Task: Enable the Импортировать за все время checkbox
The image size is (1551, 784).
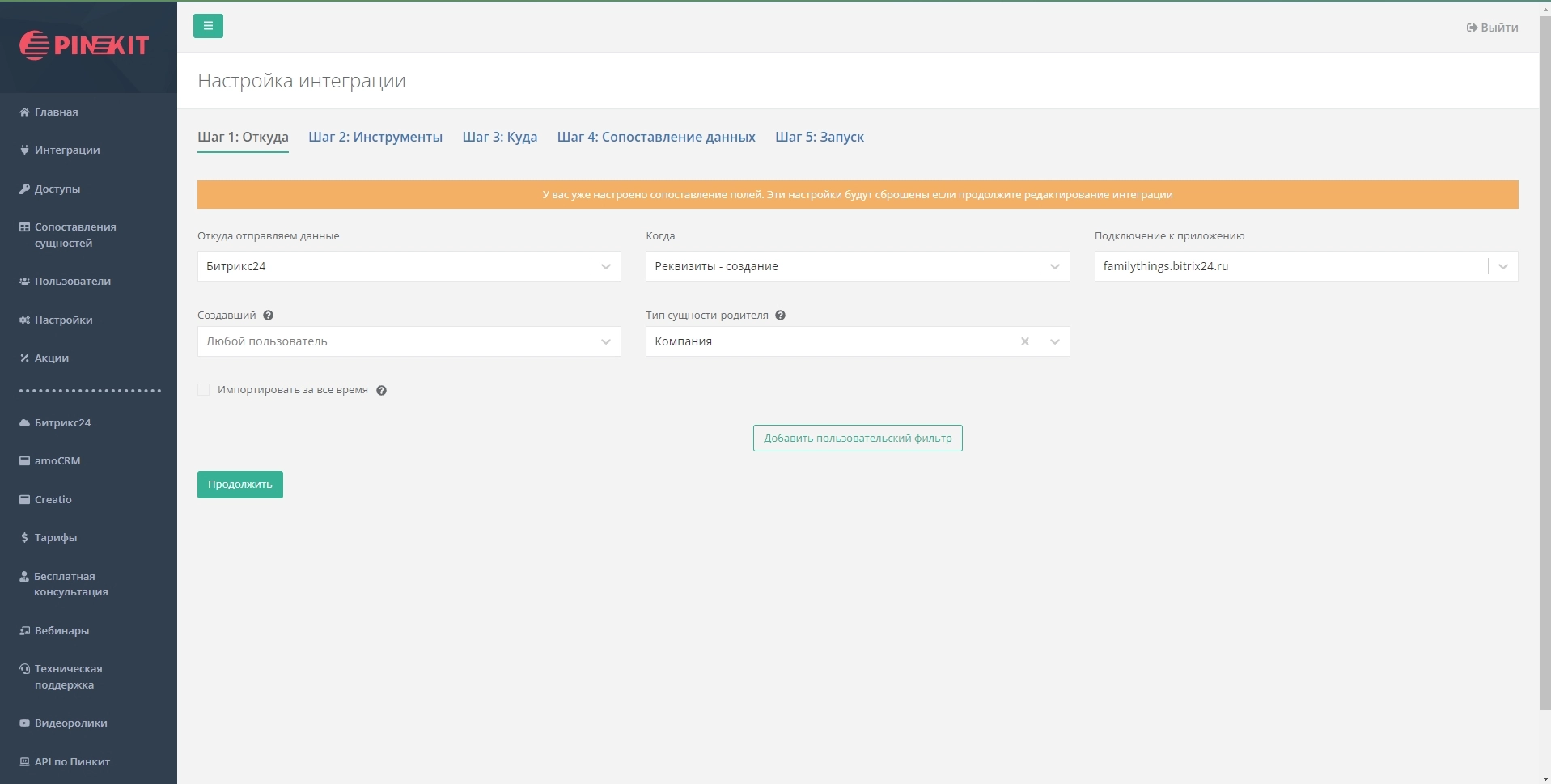Action: point(204,390)
